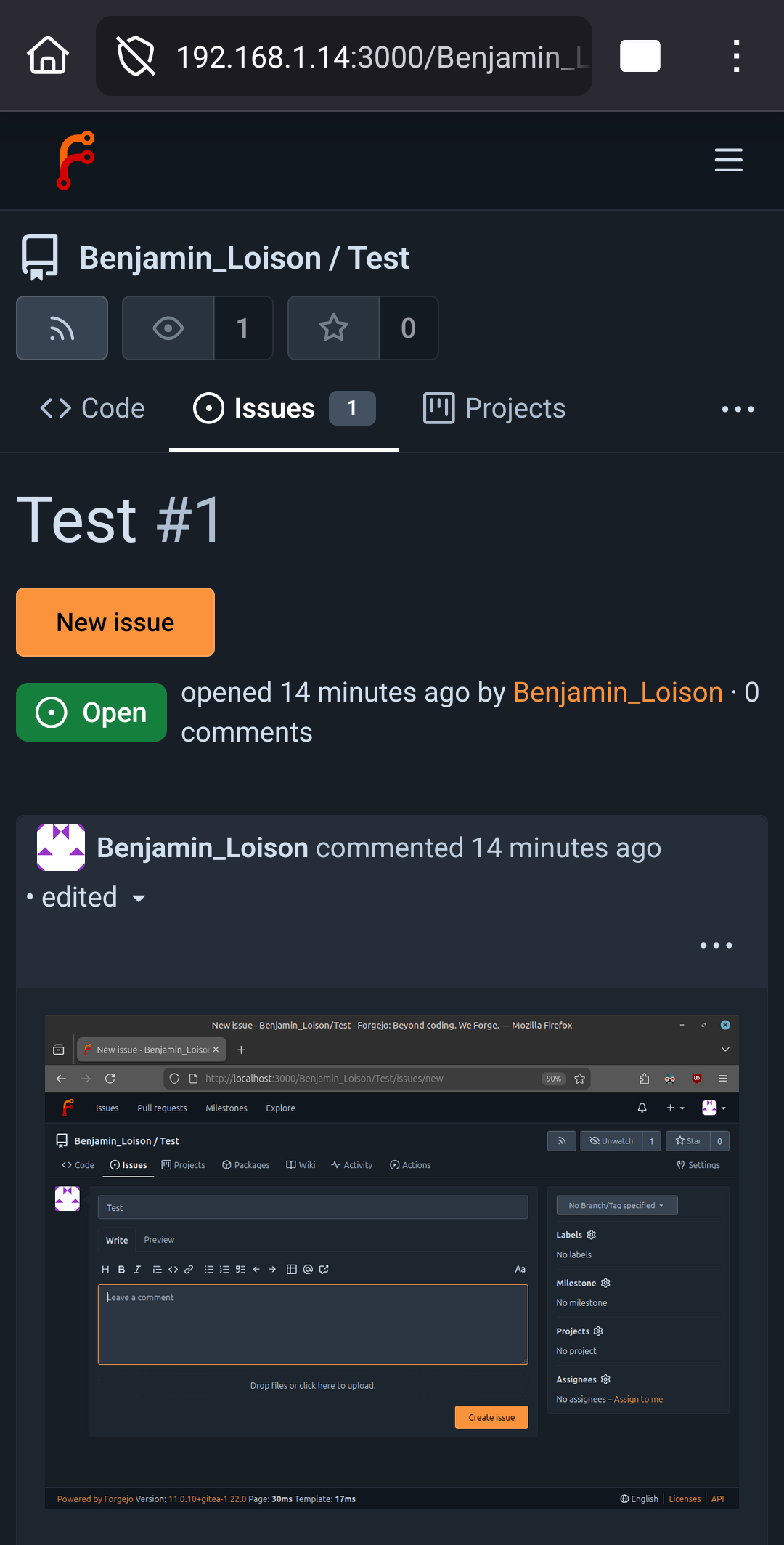Click the Benjamin_Loison commenter avatar
This screenshot has width=784, height=1545.
point(61,848)
